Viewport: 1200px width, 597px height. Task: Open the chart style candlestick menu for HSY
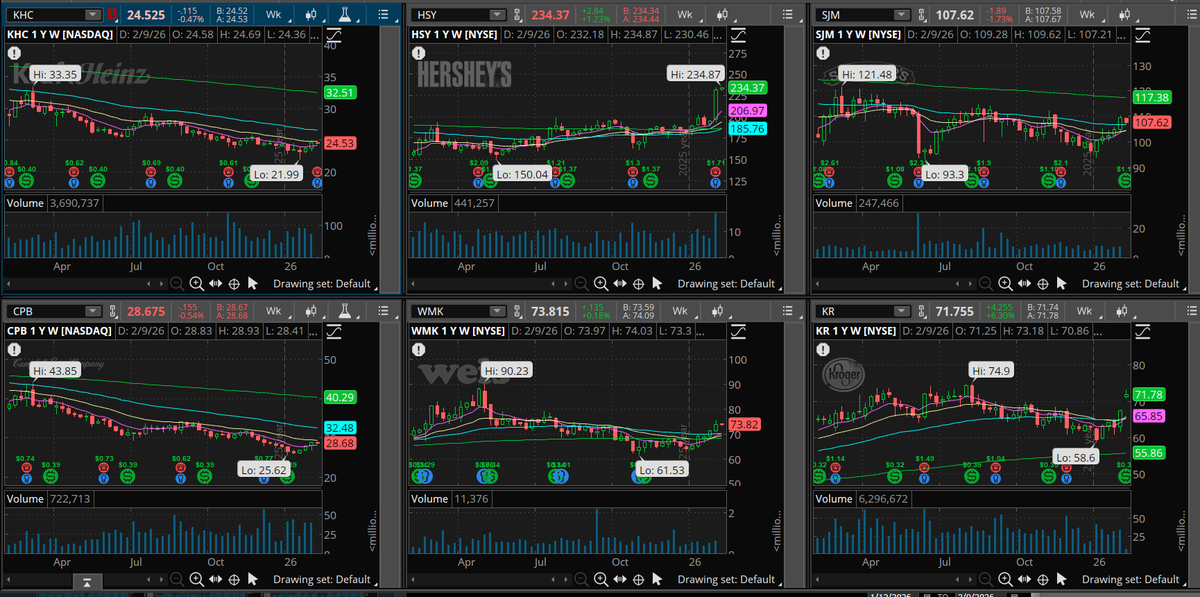[722, 15]
